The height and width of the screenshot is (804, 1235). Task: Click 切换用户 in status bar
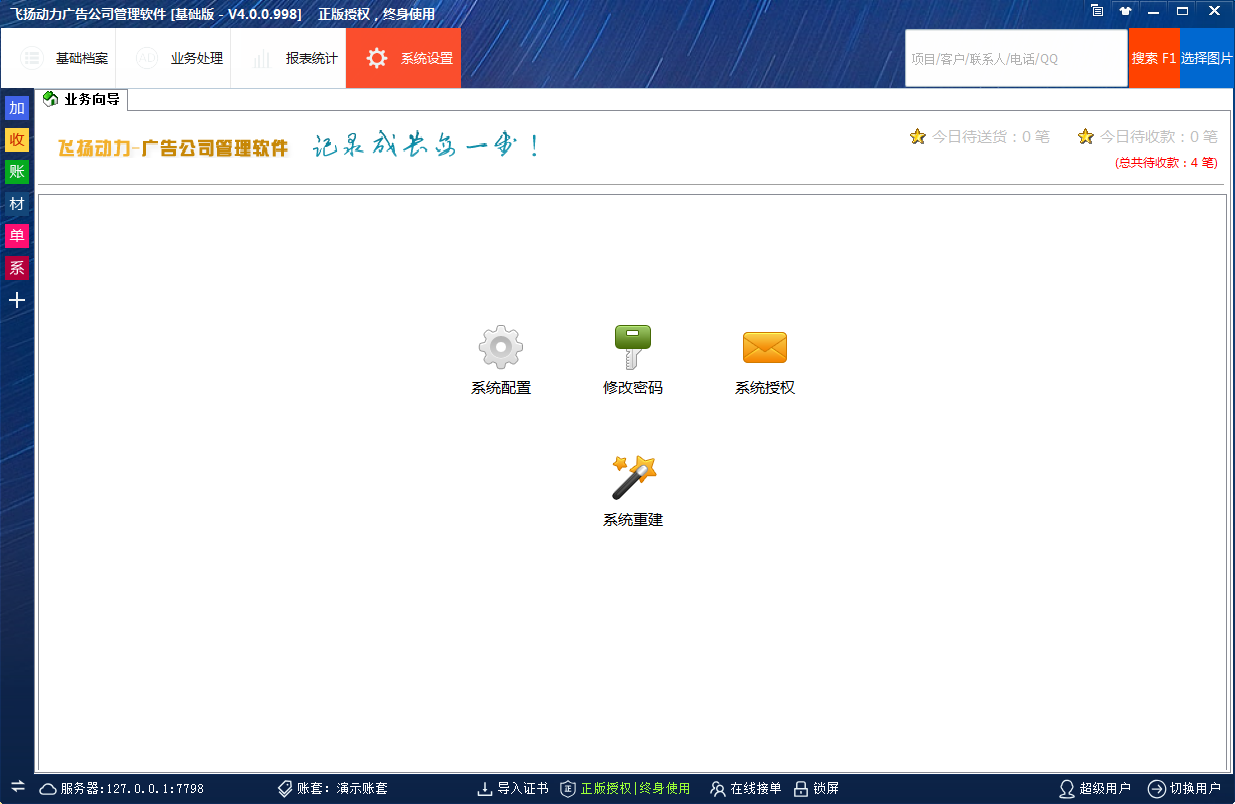click(1184, 788)
